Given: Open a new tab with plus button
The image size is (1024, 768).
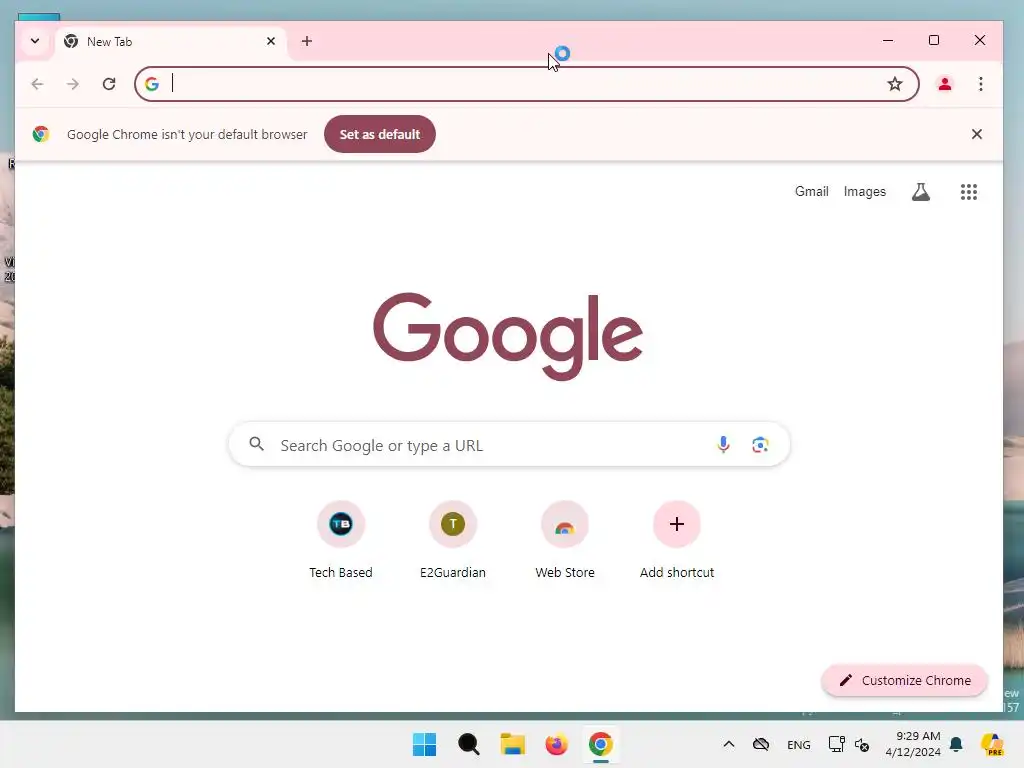Looking at the screenshot, I should click(x=307, y=41).
